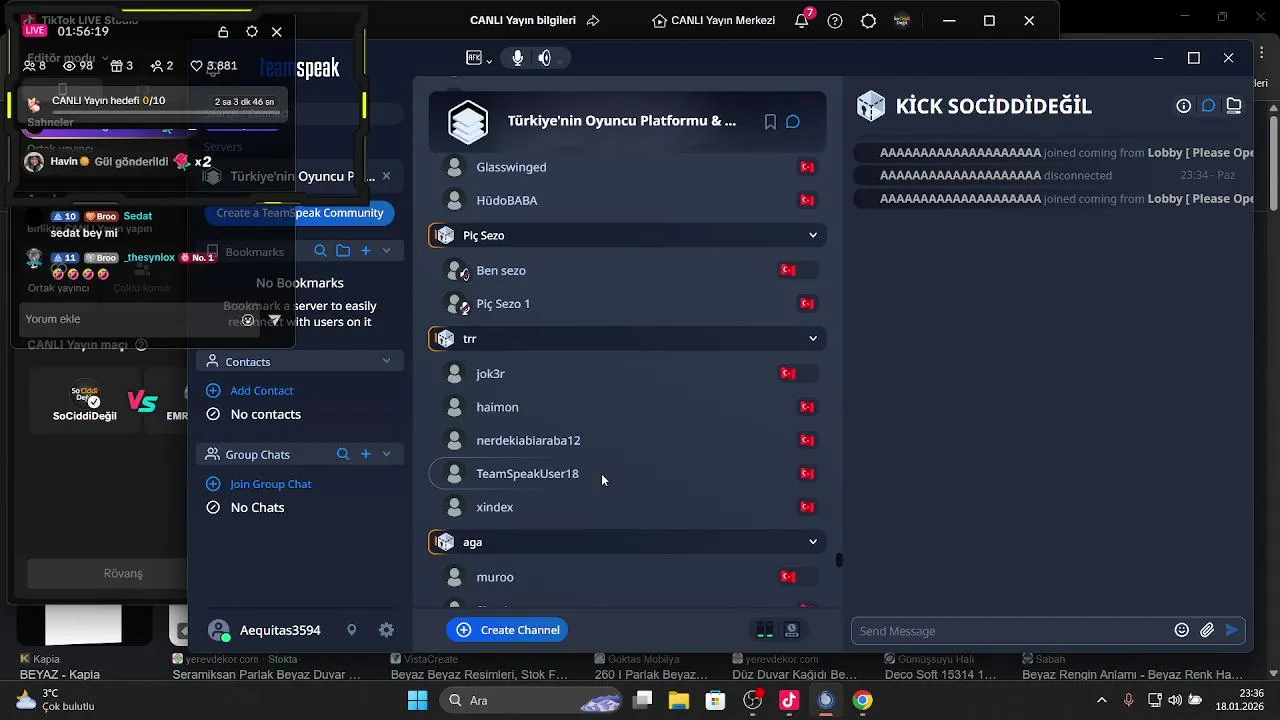Click the icon beside the split-panel view icon

pyautogui.click(x=792, y=630)
